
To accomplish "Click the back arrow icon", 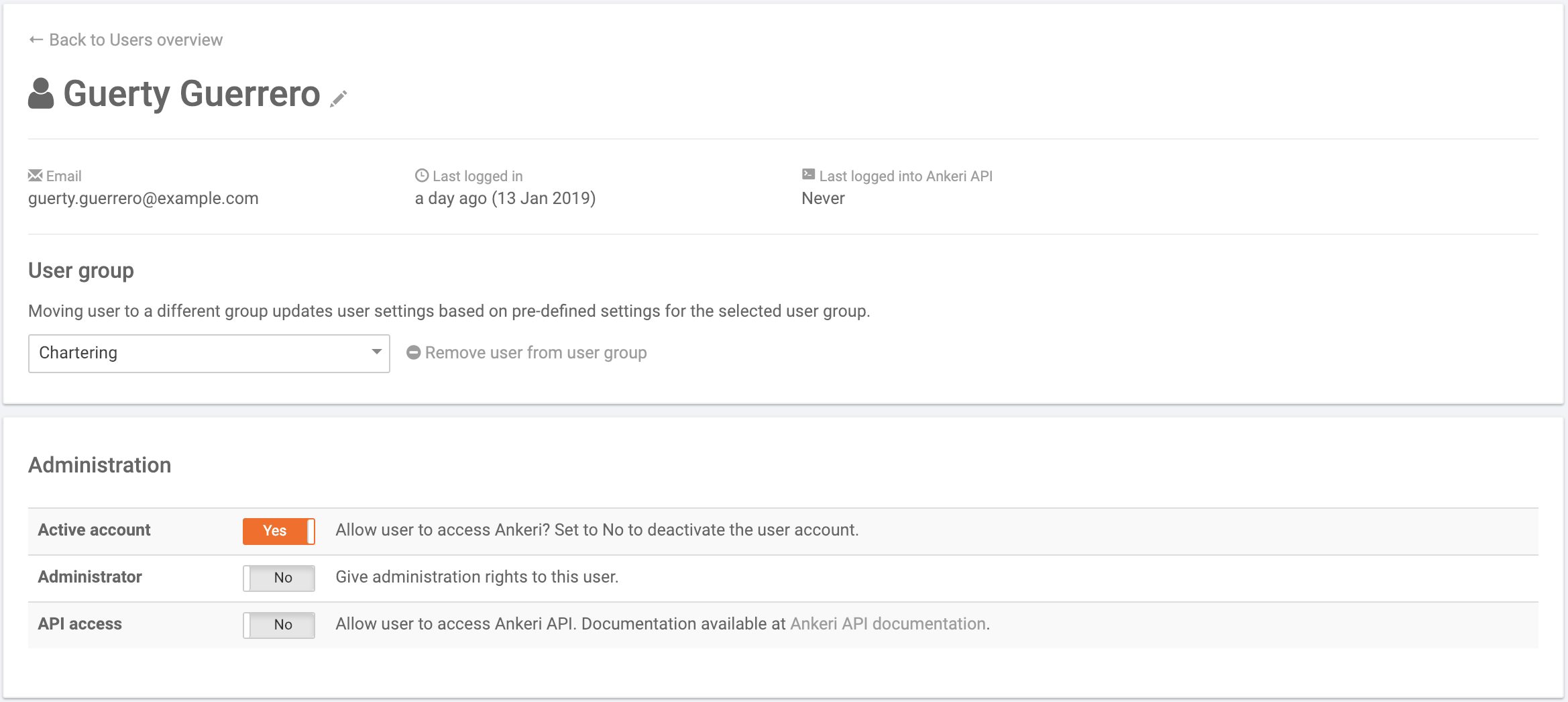I will point(36,40).
